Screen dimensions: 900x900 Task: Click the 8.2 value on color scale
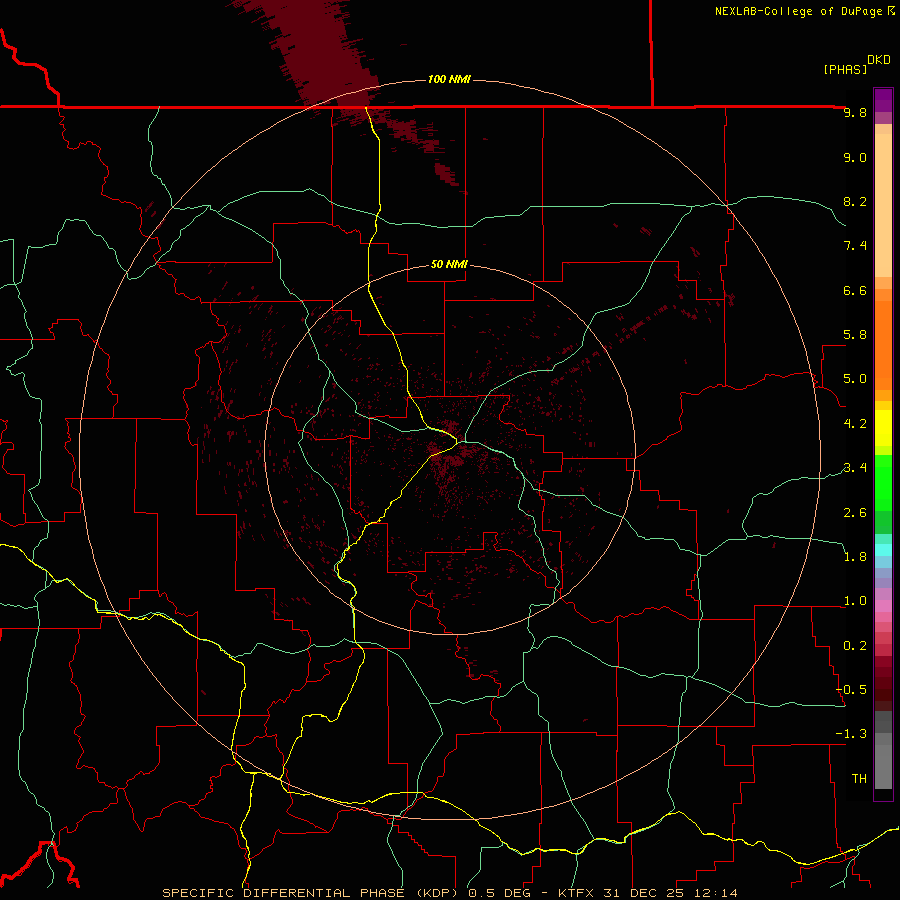855,201
